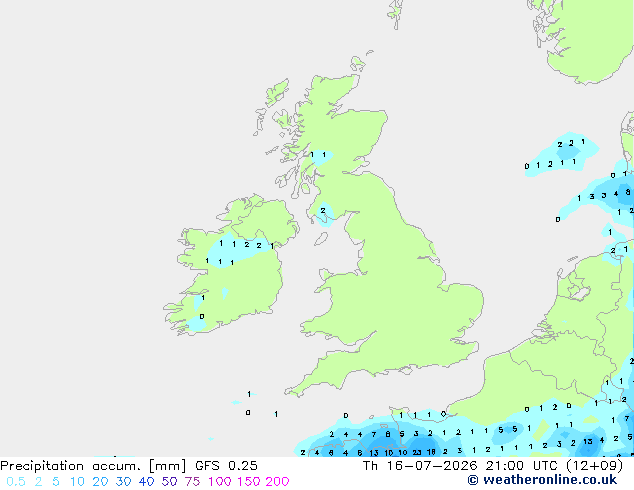Select the 0.5 mm legend value
The height and width of the screenshot is (490, 634).
16,482
